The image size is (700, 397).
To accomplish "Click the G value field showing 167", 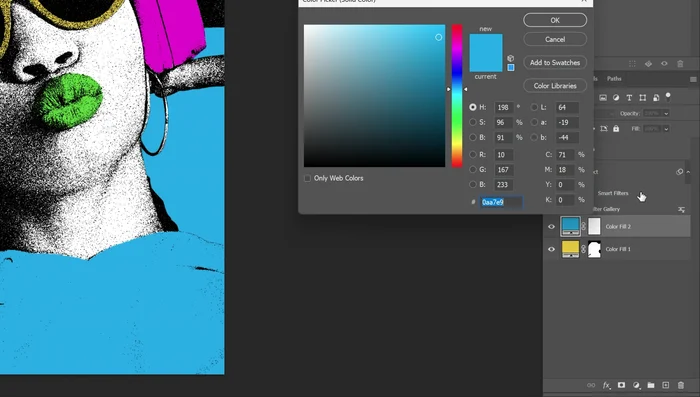I will click(x=504, y=169).
